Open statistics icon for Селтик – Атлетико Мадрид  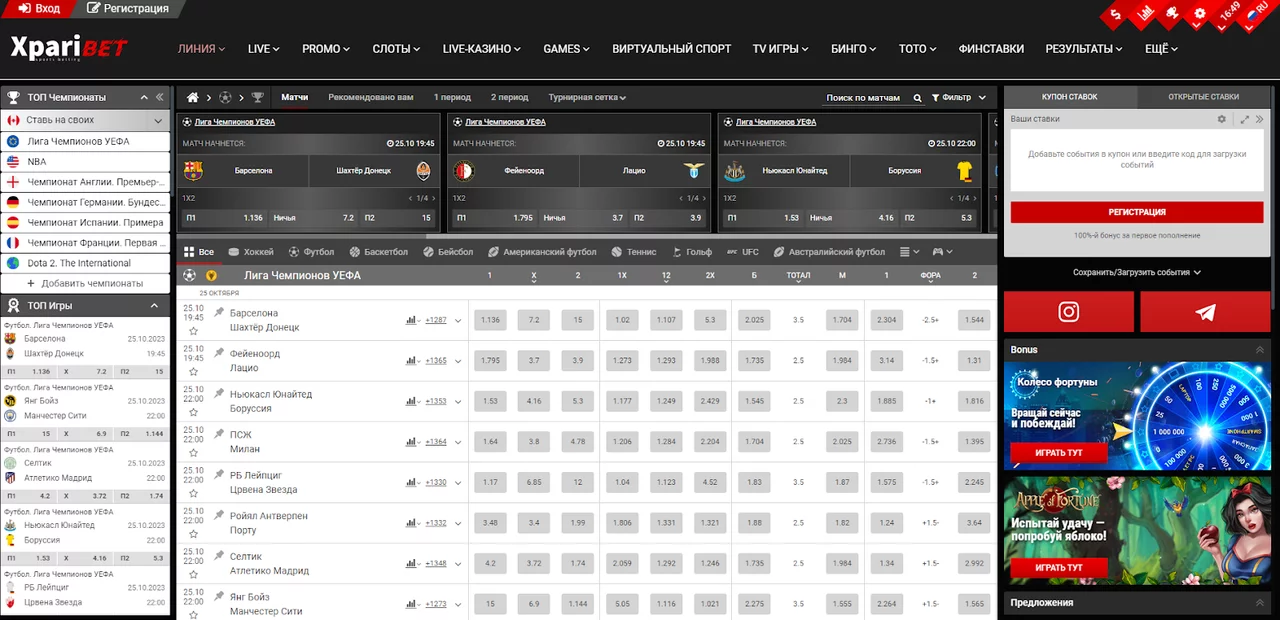[x=411, y=564]
